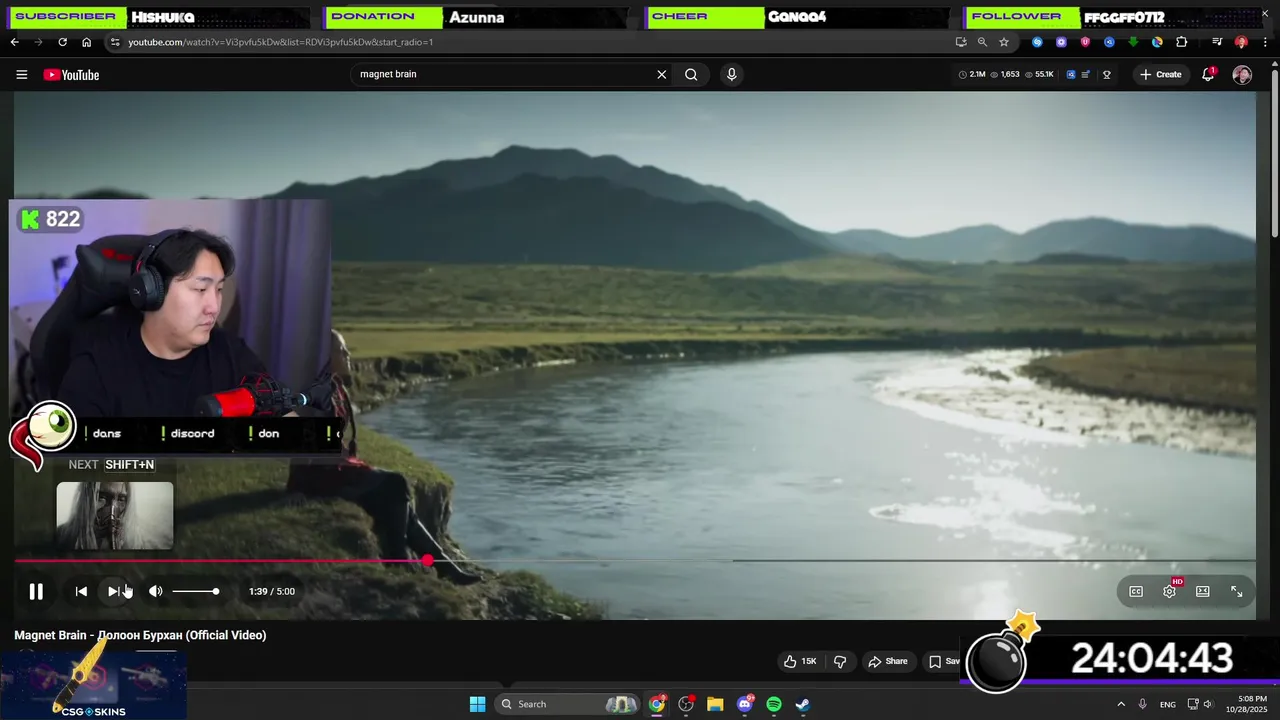The width and height of the screenshot is (1280, 720).
Task: Open the next video thumbnail preview
Action: coord(114,515)
